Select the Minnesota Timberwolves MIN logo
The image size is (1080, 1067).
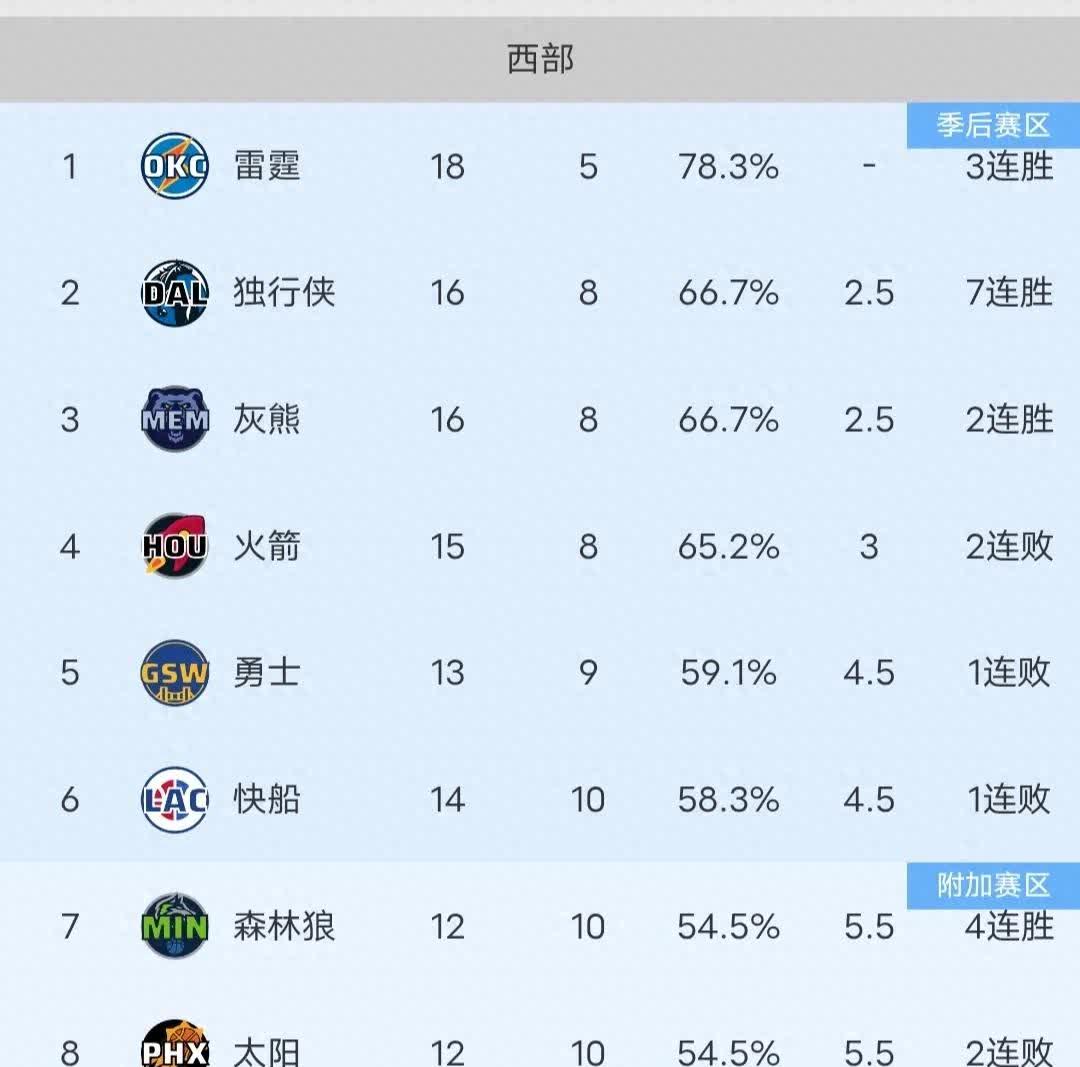pos(174,927)
